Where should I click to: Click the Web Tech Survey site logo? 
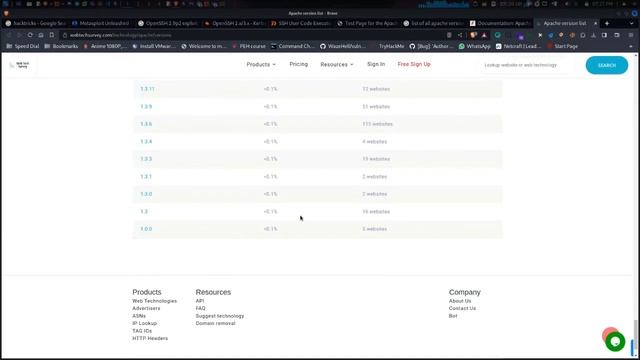coord(20,65)
